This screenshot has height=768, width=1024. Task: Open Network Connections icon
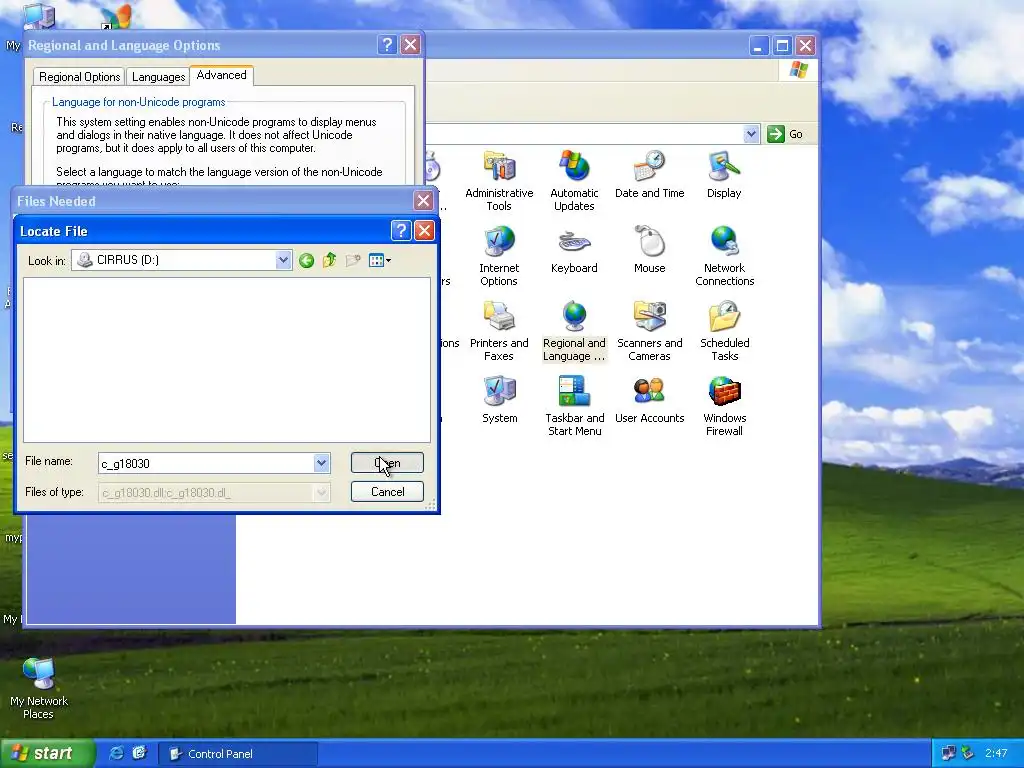724,256
